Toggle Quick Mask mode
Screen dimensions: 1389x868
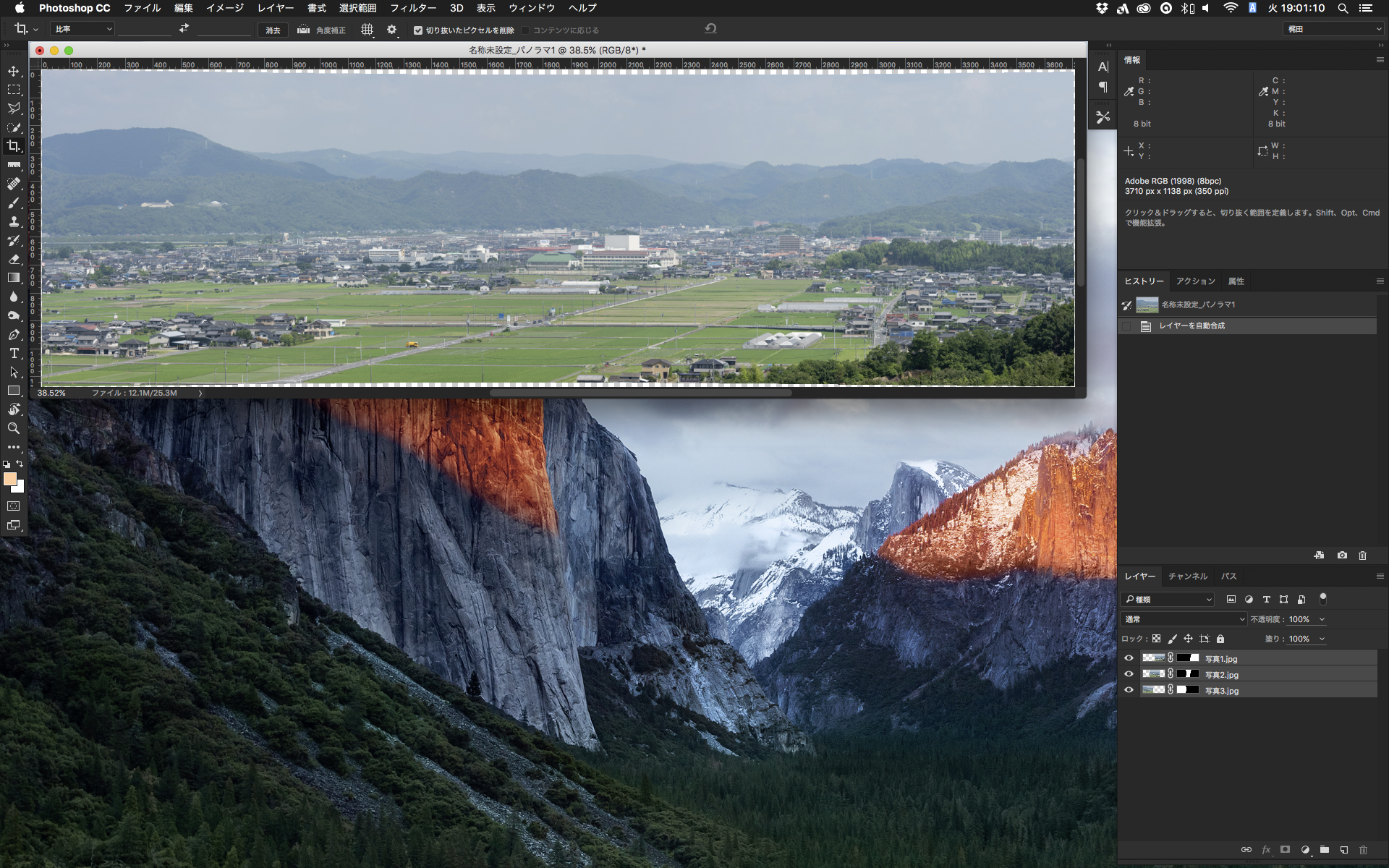point(14,506)
